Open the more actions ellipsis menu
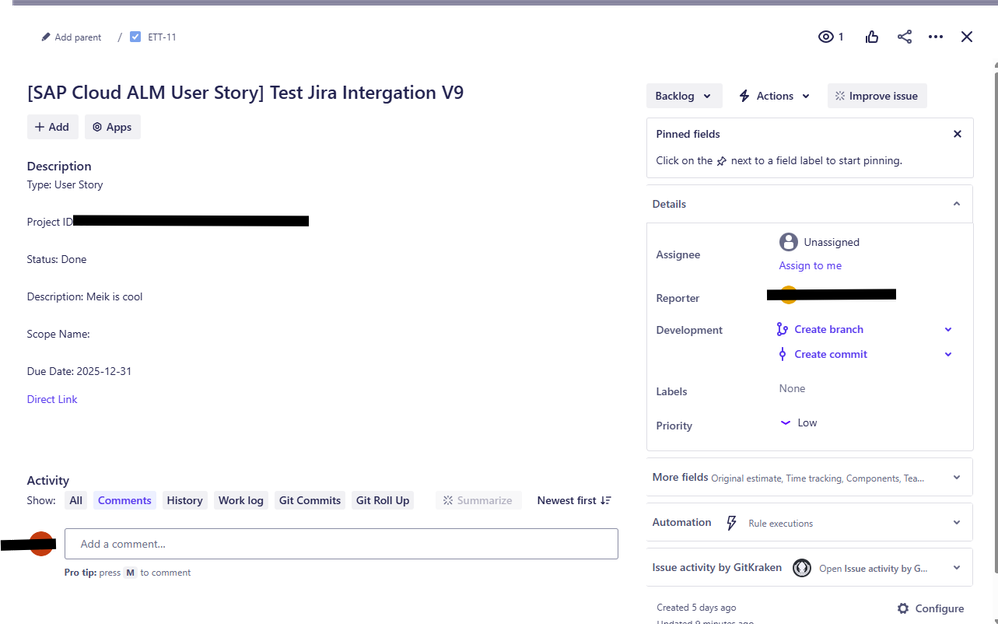The width and height of the screenshot is (998, 624). tap(936, 37)
